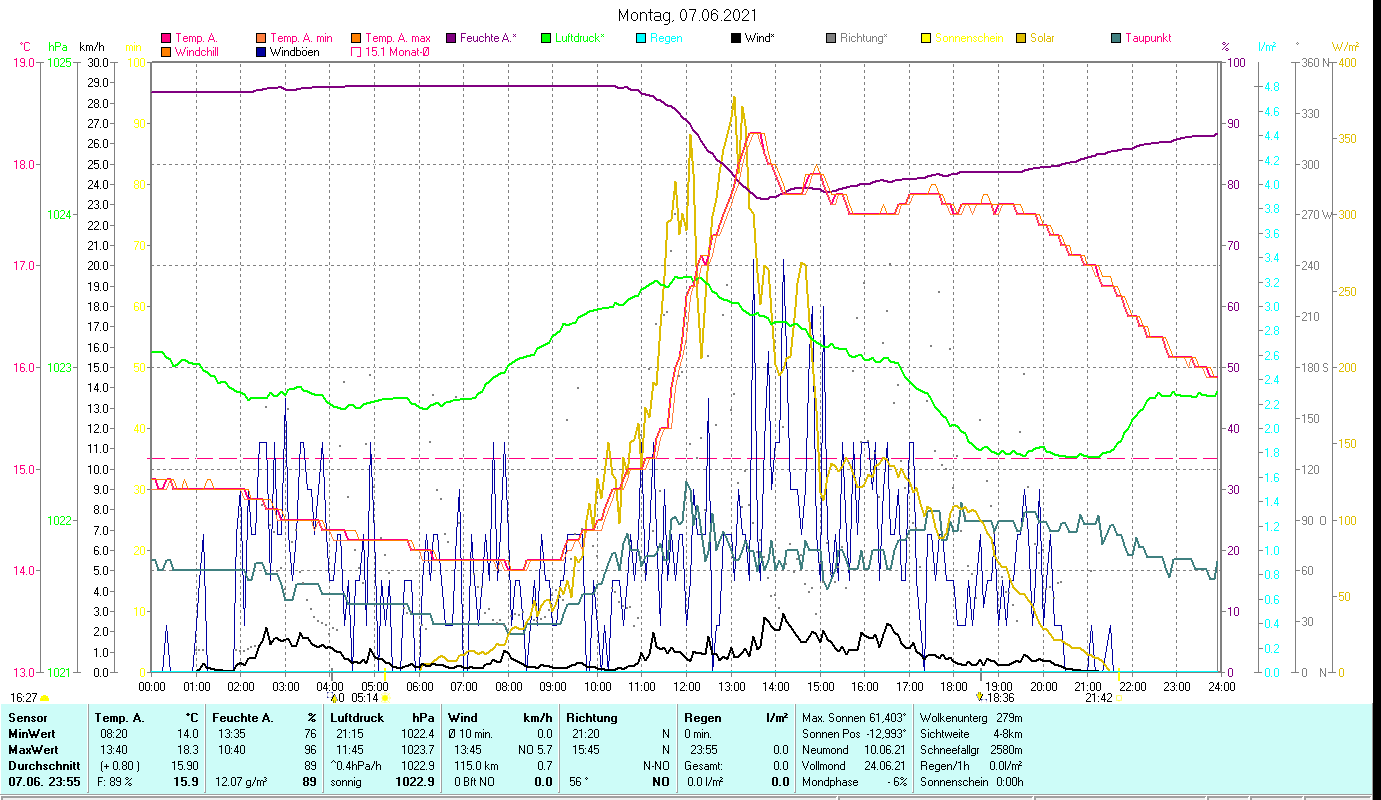The height and width of the screenshot is (800, 1381).
Task: Click the Windchill legend color square
Action: 166,51
